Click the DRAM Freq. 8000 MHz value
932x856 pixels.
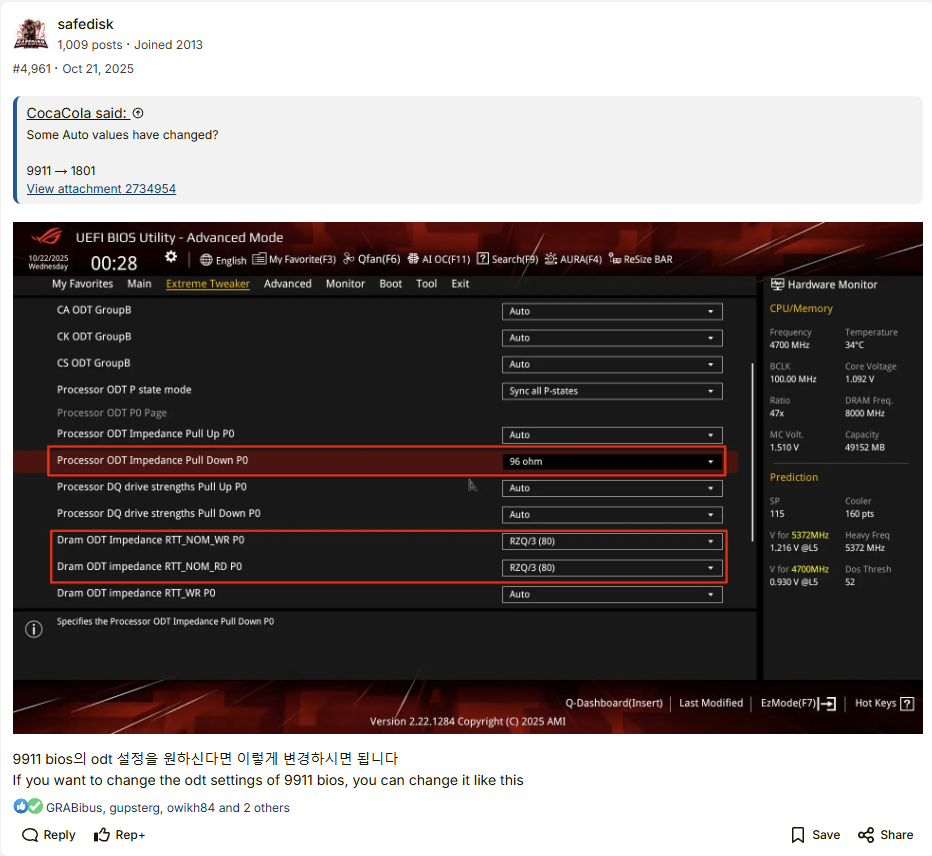pos(865,414)
